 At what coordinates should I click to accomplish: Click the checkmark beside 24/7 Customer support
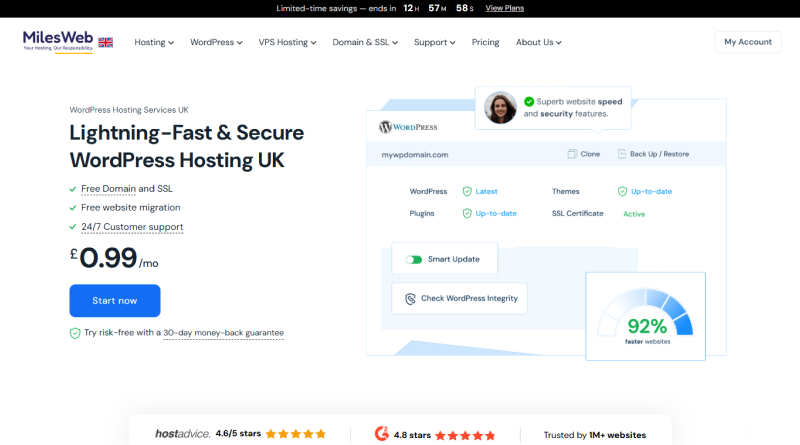click(x=72, y=227)
